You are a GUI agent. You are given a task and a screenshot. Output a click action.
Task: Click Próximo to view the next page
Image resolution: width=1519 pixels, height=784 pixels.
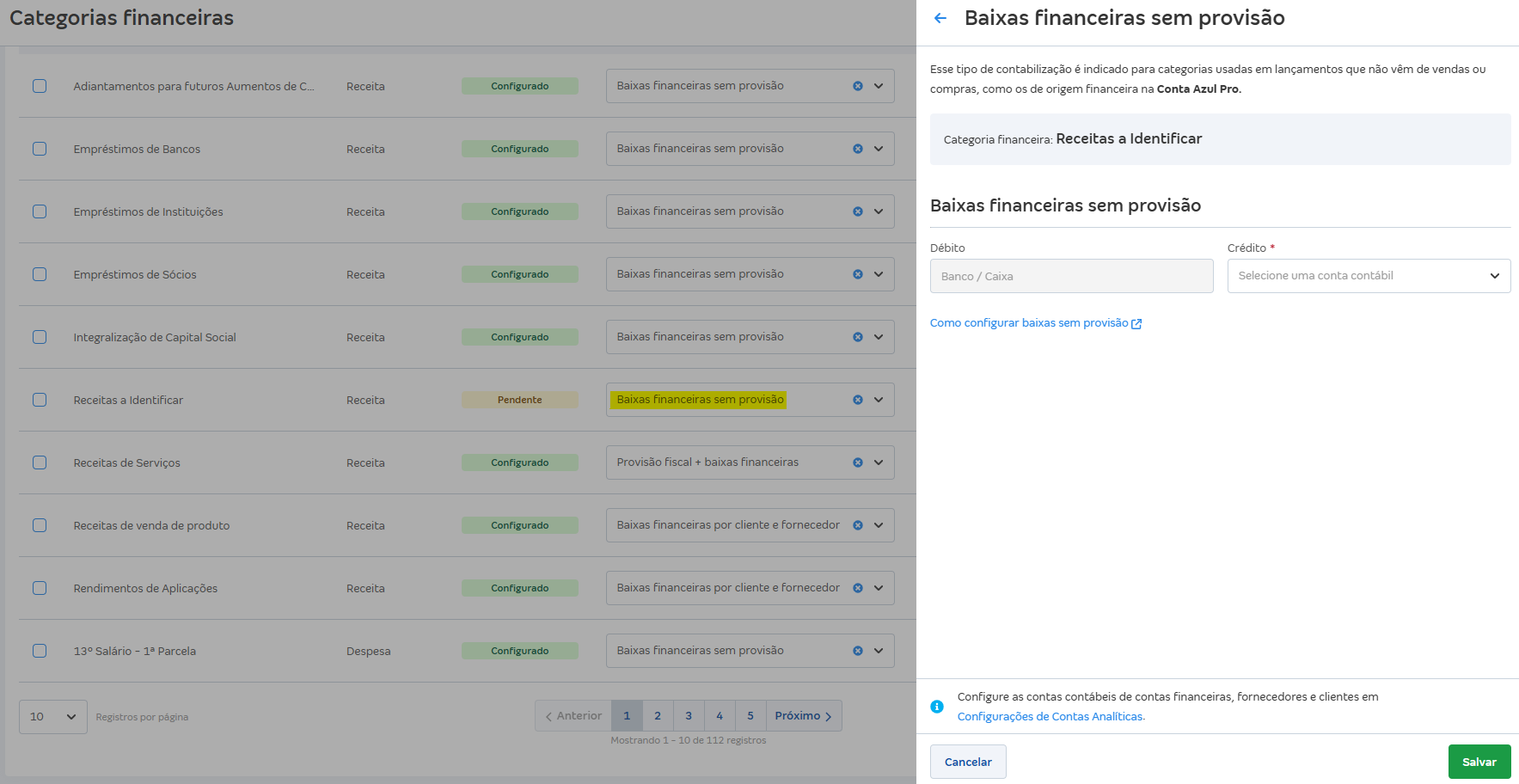(x=802, y=715)
